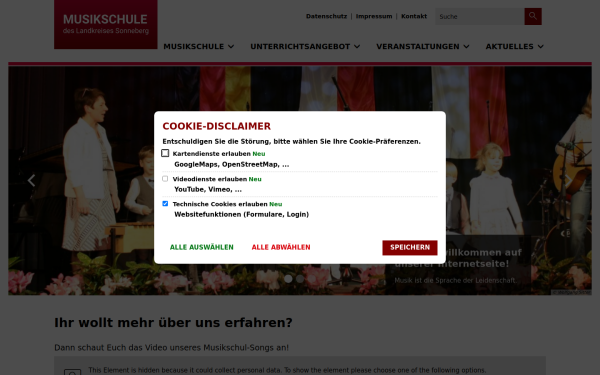Image resolution: width=600 pixels, height=375 pixels.
Task: Open the Kontakt link
Action: coord(414,16)
